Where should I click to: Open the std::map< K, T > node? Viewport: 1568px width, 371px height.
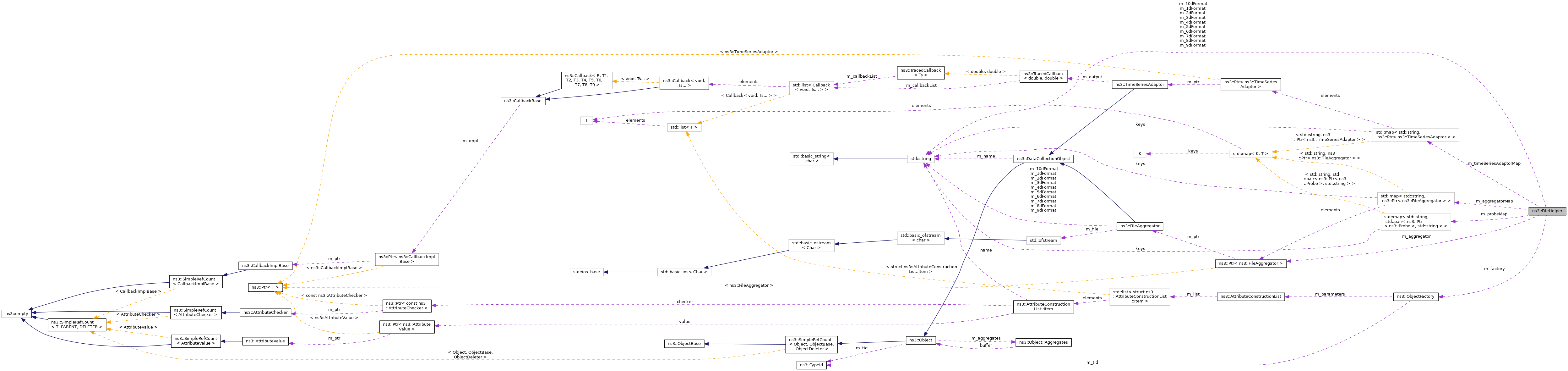(x=1250, y=154)
